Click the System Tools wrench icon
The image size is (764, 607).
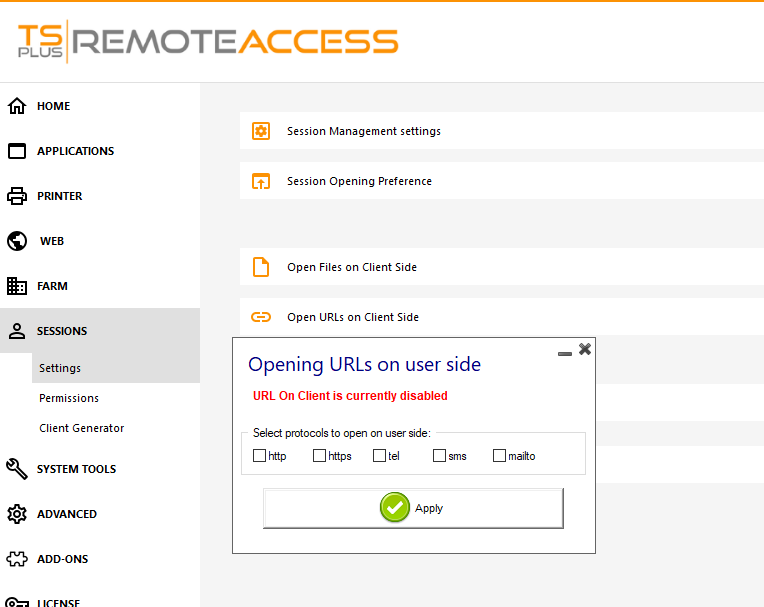(x=17, y=469)
